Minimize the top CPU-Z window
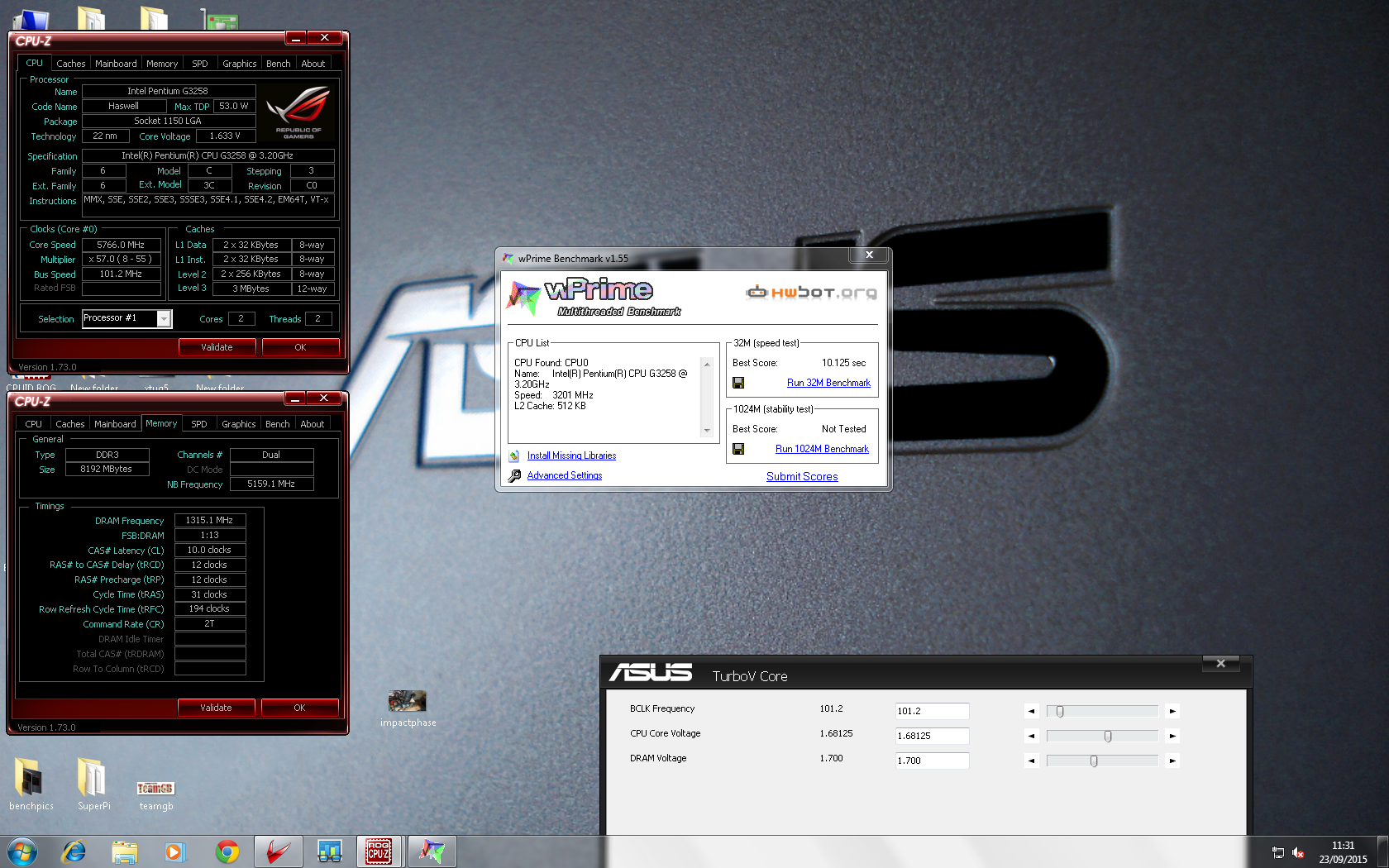This screenshot has height=868, width=1389. 296,38
